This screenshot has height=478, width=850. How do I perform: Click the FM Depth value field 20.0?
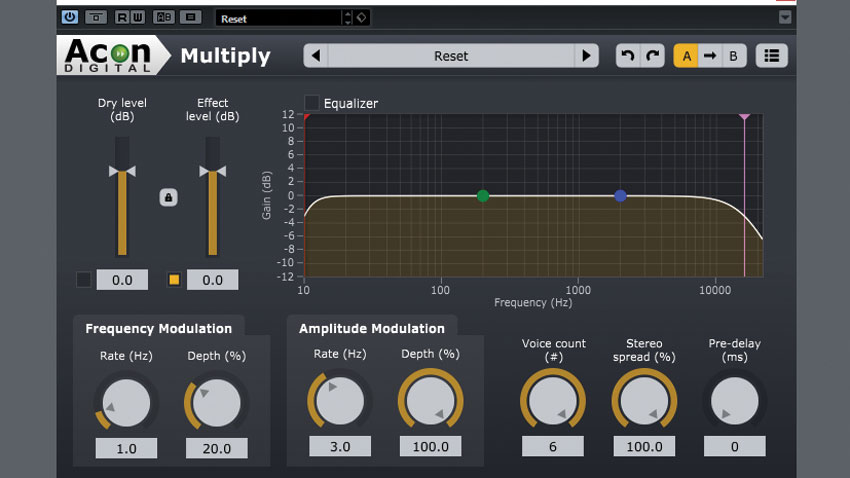click(217, 448)
